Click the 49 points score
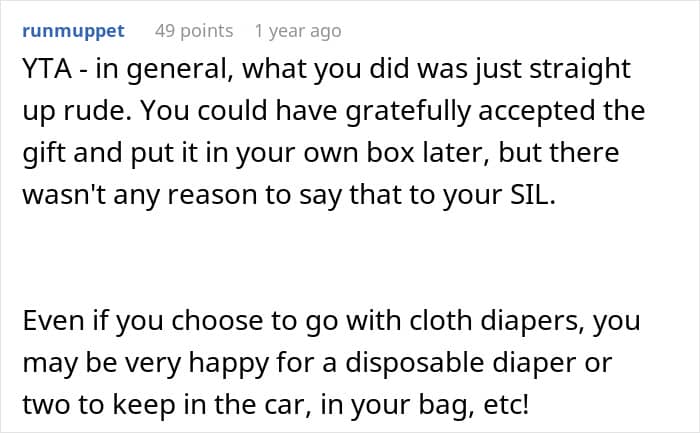Image resolution: width=700 pixels, height=433 pixels. point(193,31)
